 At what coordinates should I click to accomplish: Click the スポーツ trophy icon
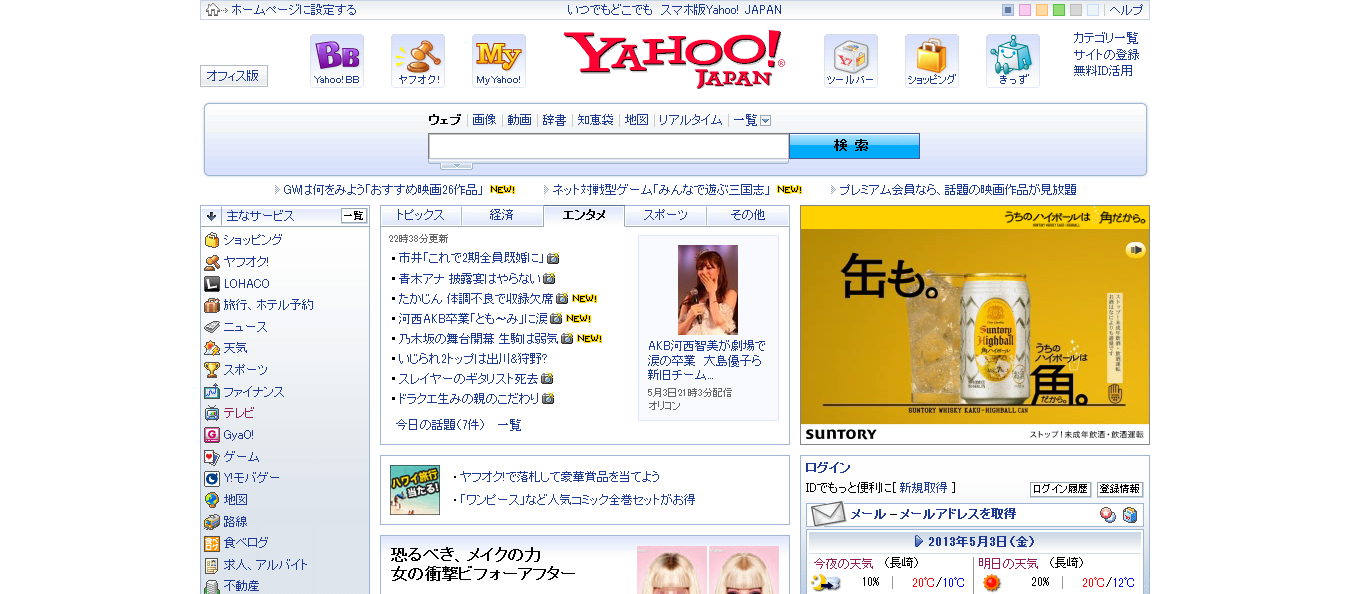pyautogui.click(x=212, y=370)
